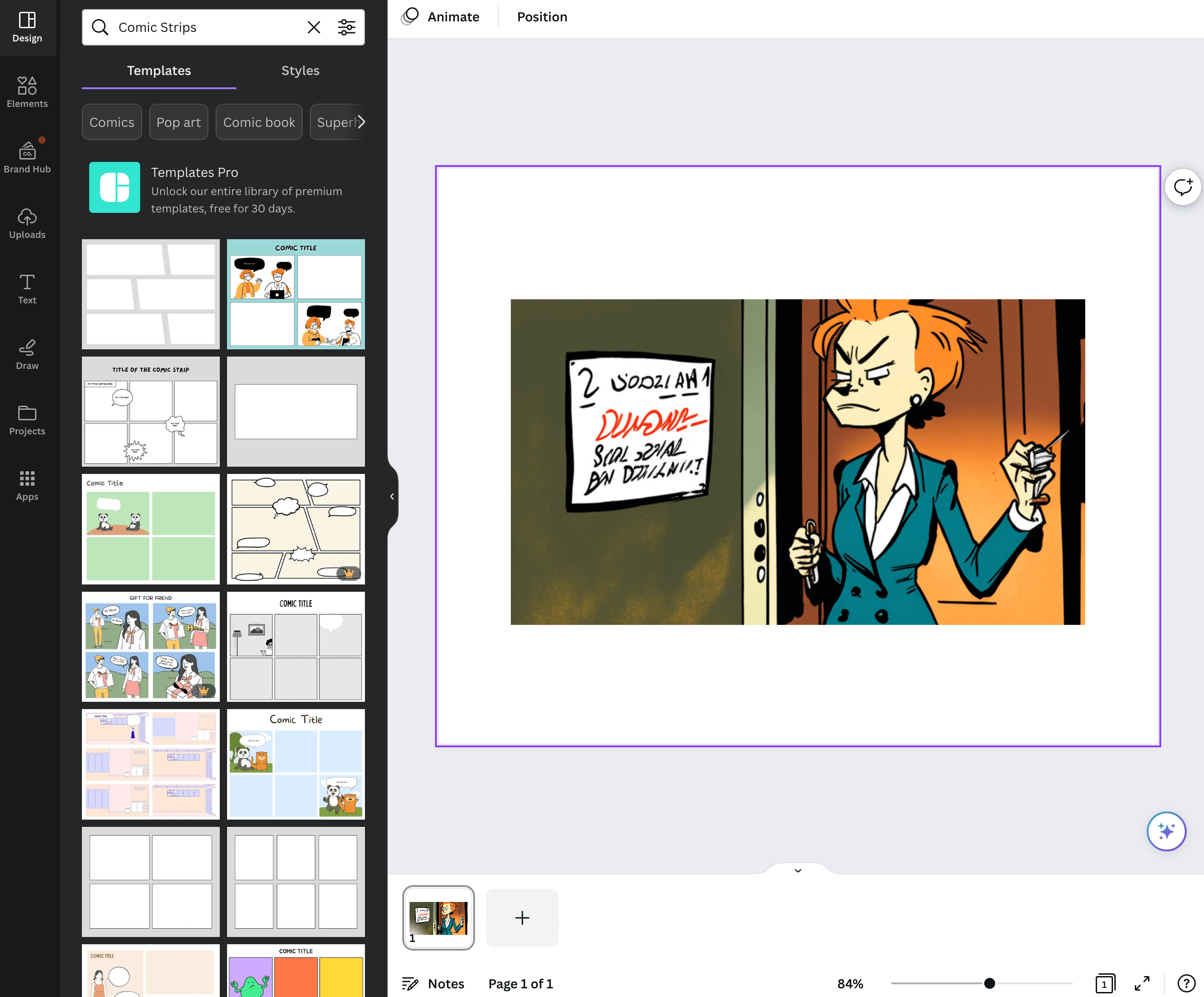Open the Uploads panel
Image resolution: width=1204 pixels, height=997 pixels.
pyautogui.click(x=27, y=223)
